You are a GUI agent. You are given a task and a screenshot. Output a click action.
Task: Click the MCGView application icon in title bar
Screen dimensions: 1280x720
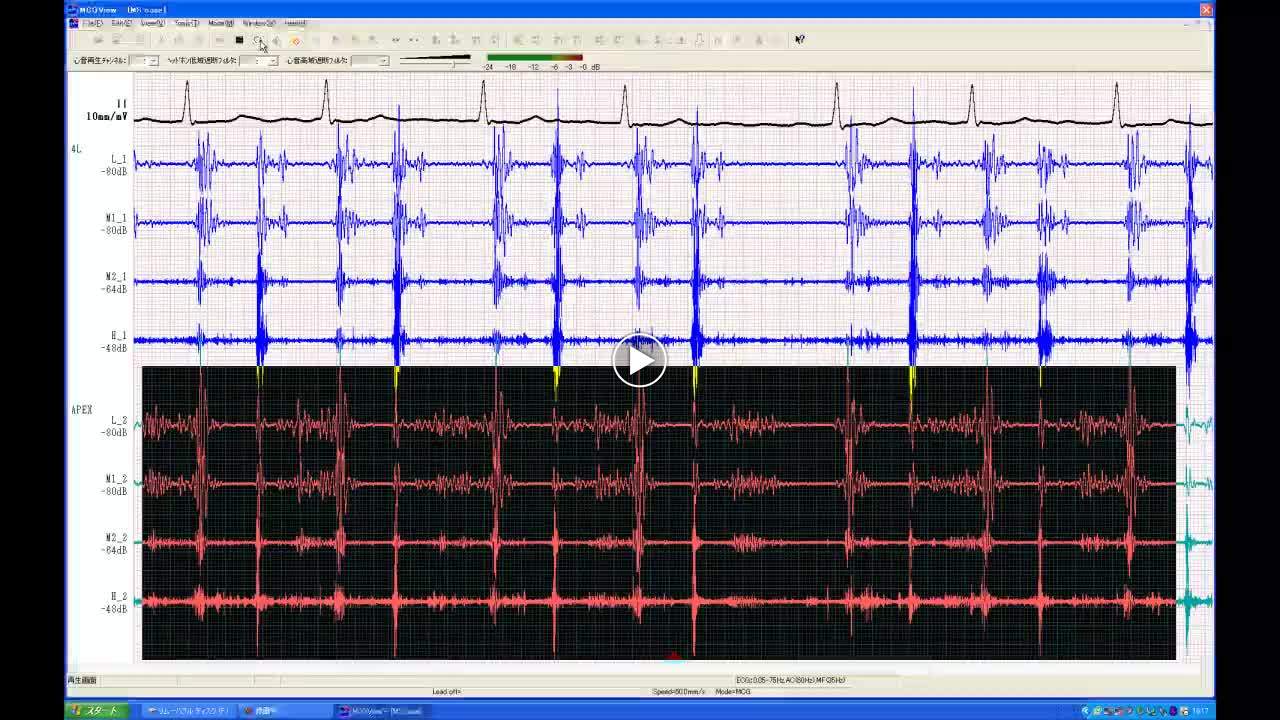pos(73,10)
